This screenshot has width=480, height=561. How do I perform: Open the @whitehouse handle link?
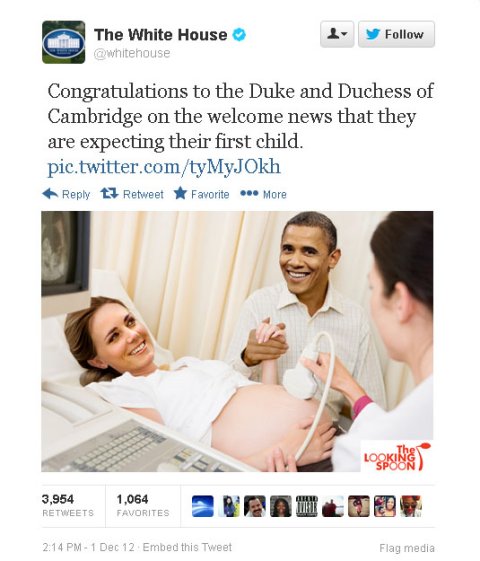132,53
